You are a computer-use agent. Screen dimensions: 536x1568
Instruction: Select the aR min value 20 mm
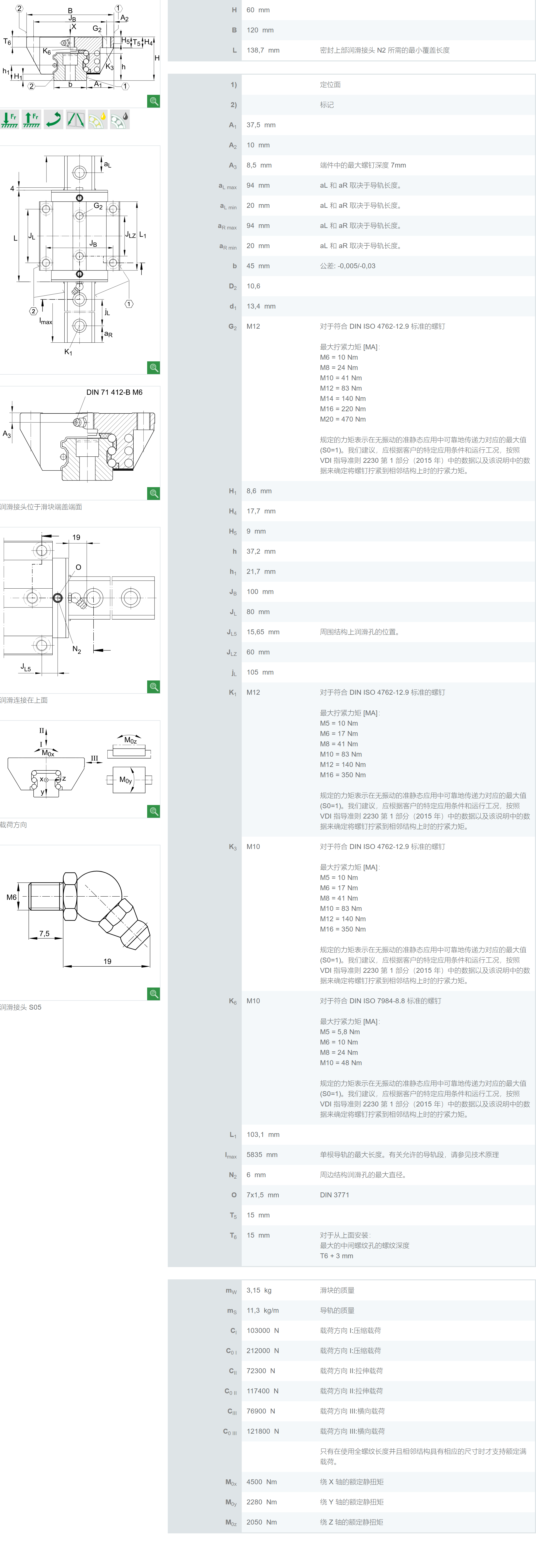coord(258,246)
